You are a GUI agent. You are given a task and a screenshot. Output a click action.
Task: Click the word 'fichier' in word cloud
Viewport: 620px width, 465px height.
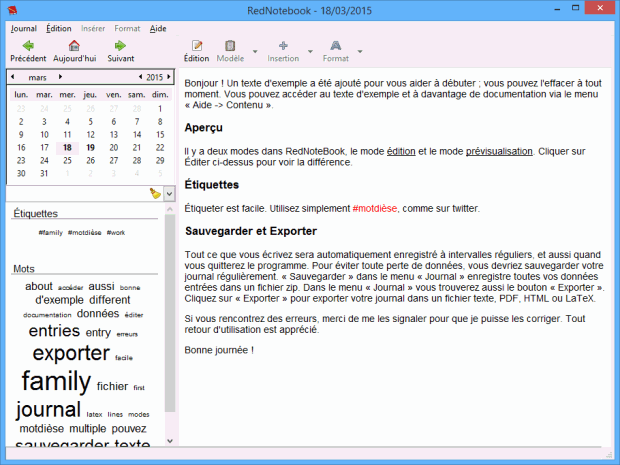tap(112, 386)
